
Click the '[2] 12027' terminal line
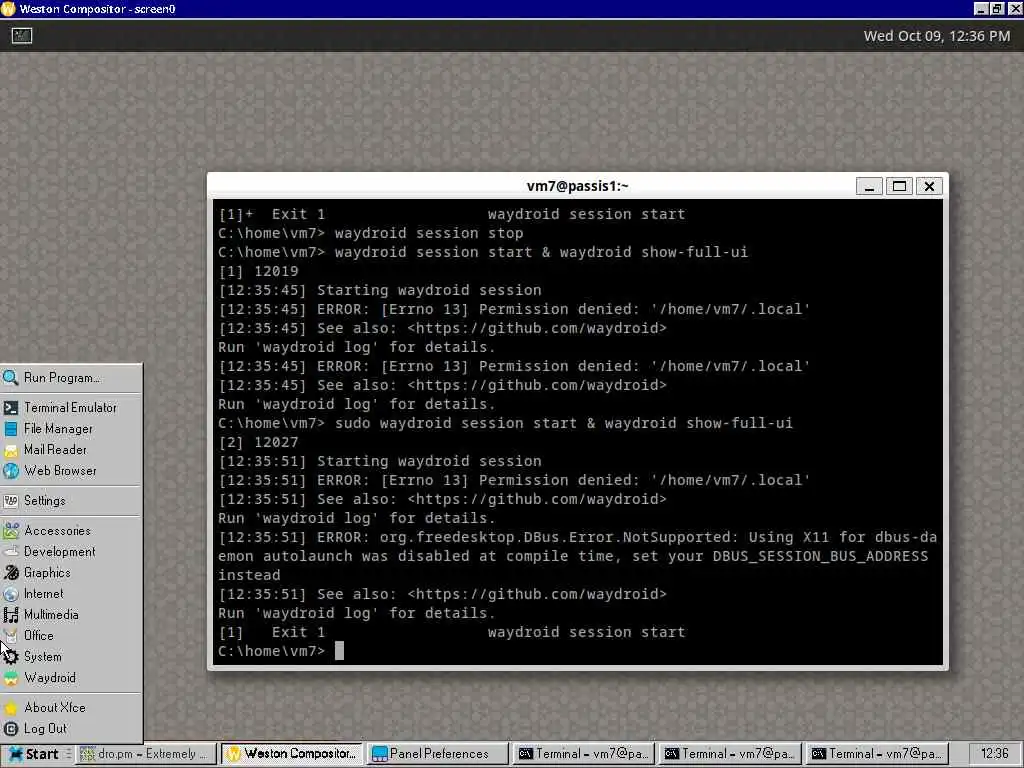pos(259,442)
